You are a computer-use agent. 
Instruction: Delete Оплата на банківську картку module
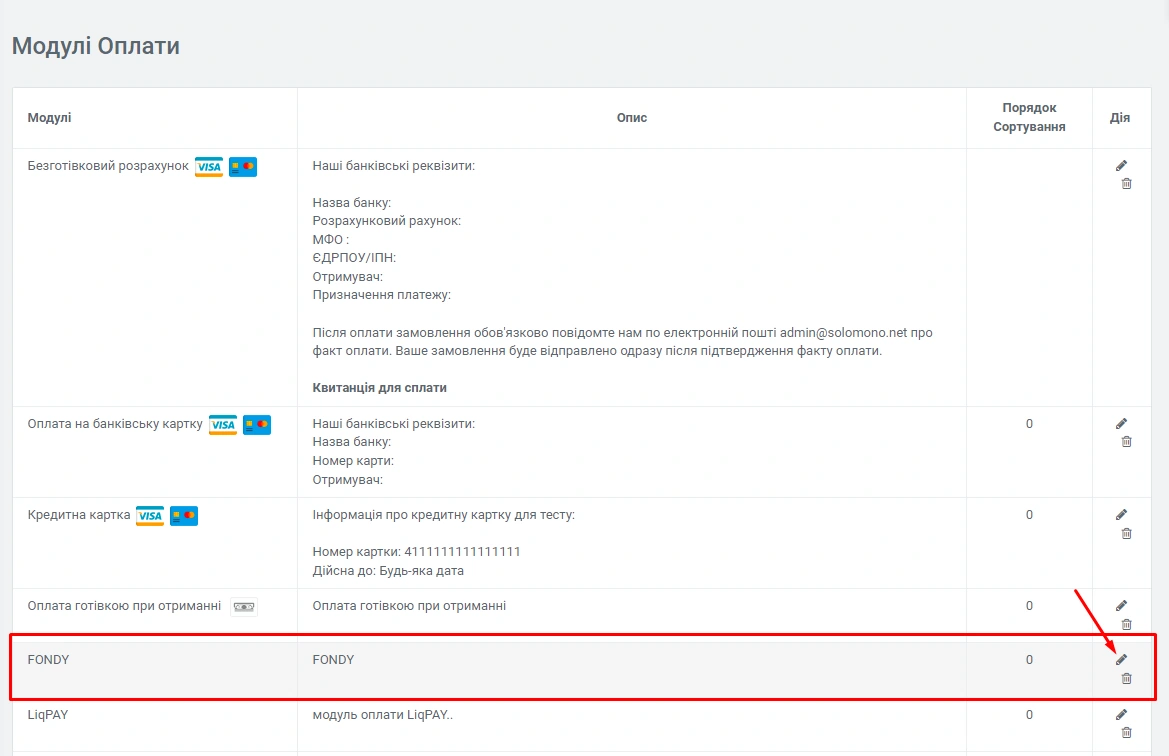point(1126,442)
